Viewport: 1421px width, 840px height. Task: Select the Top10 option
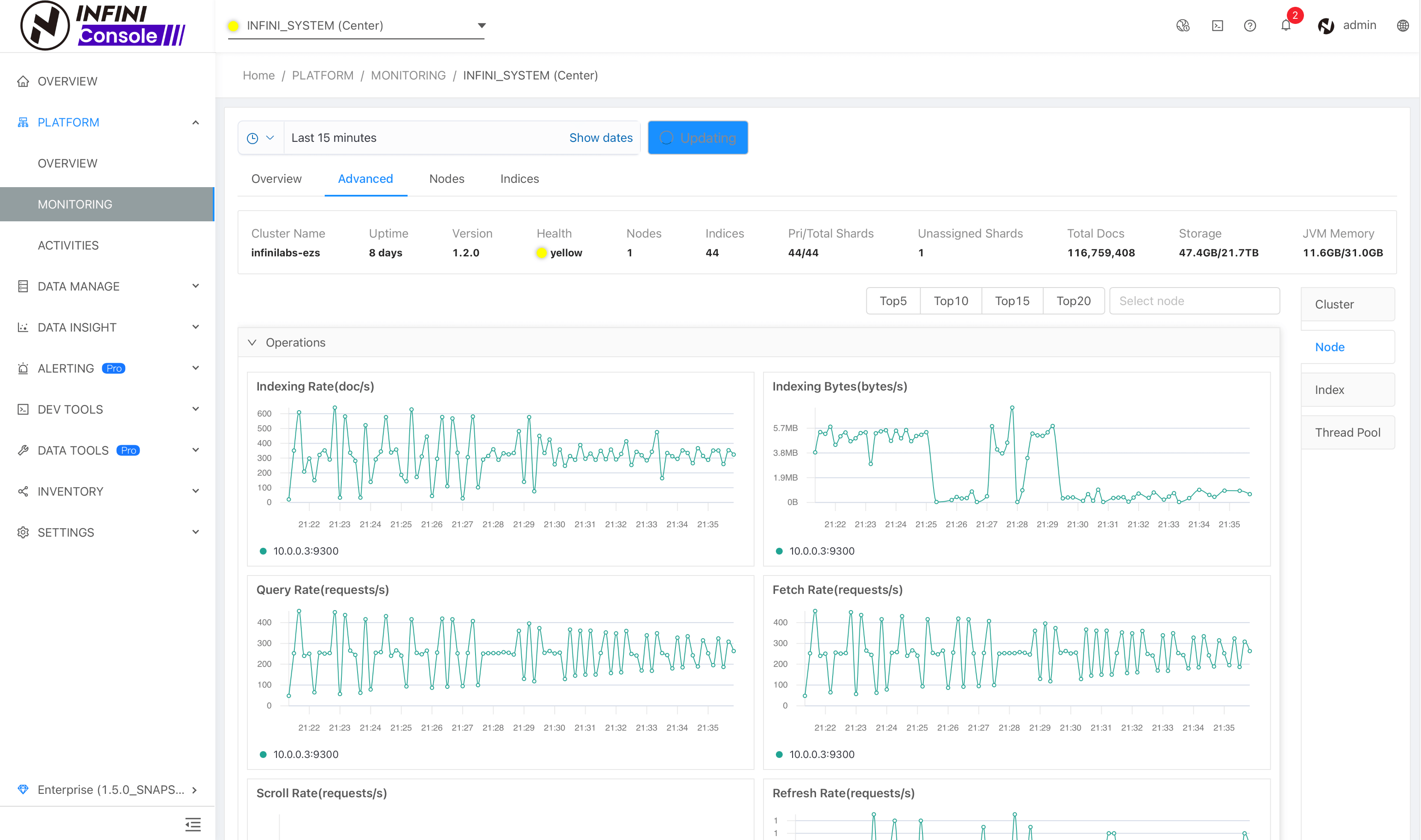tap(951, 300)
